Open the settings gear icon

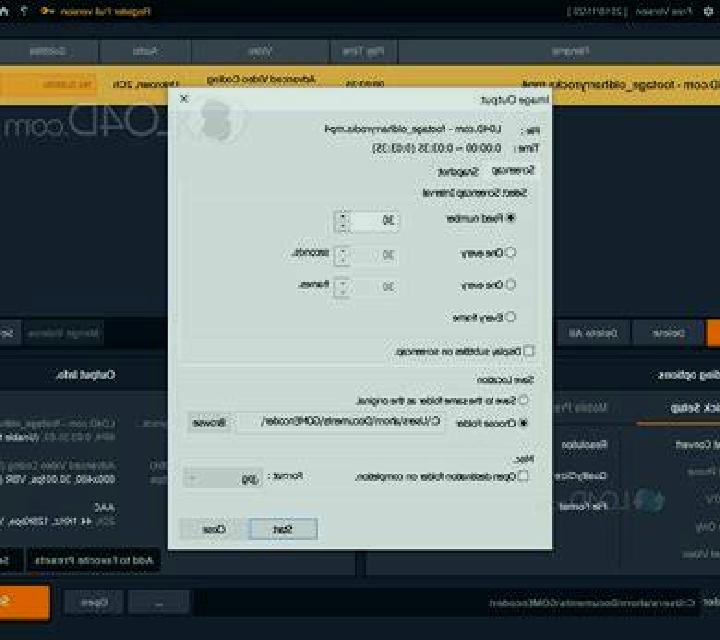708,11
